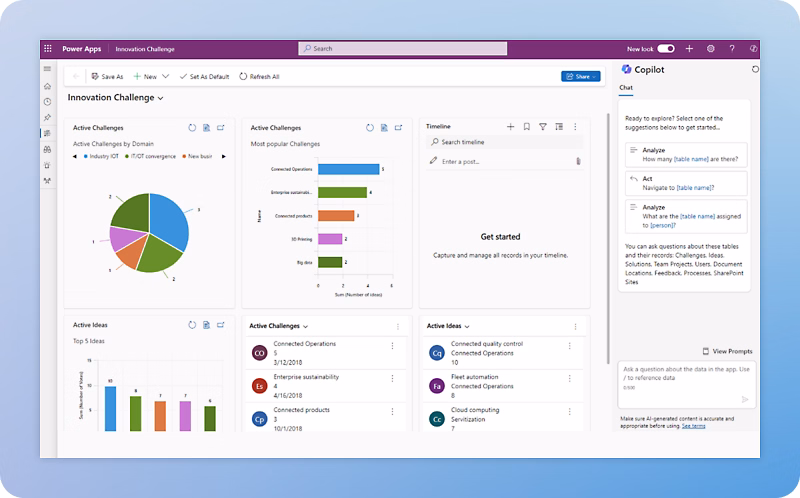Open the app launcher waffle icon
Viewport: 800px width, 498px height.
[x=48, y=48]
